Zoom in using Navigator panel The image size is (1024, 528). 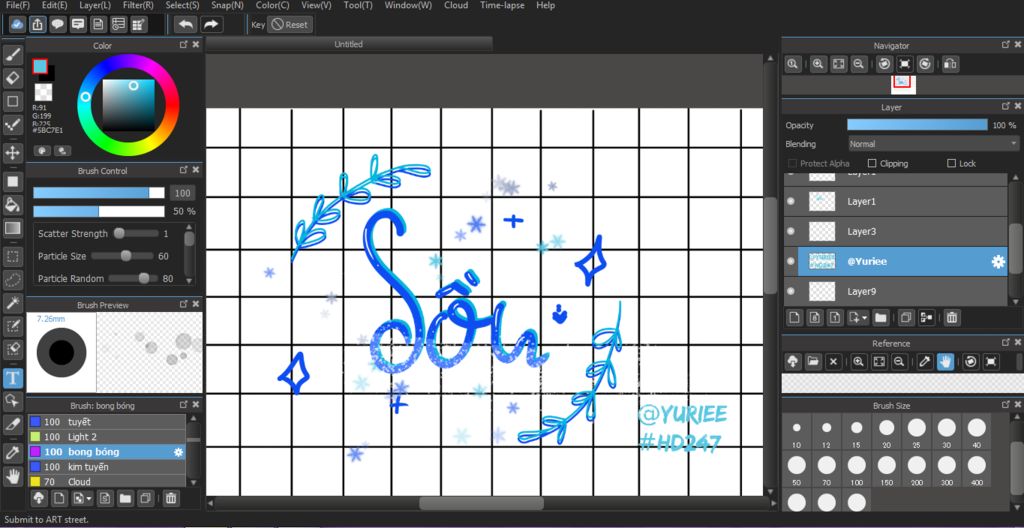click(818, 64)
